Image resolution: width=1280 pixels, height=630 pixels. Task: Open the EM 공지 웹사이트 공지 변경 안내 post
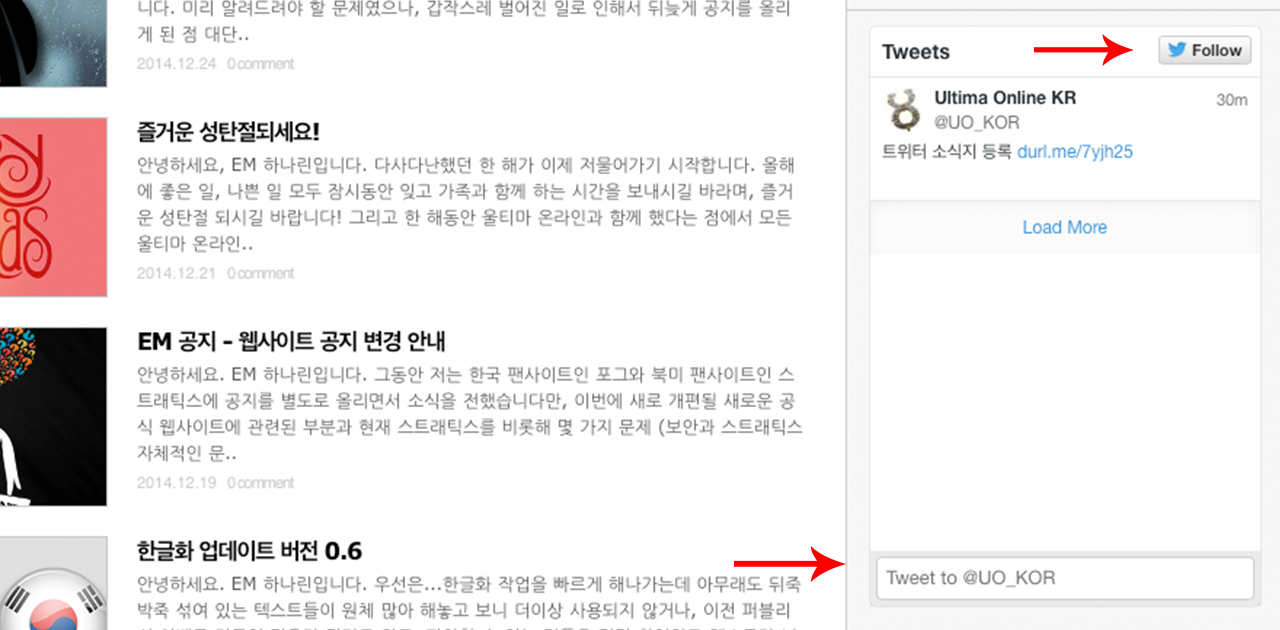click(x=291, y=341)
